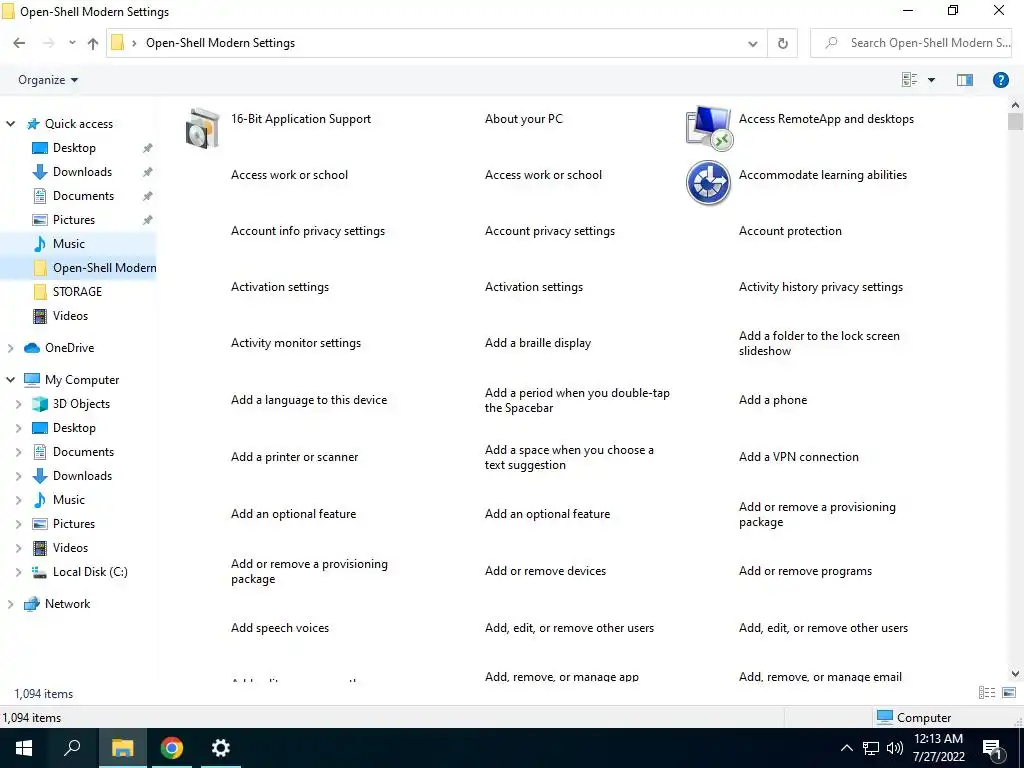Open the Settings gear on taskbar
The width and height of the screenshot is (1024, 768).
coord(221,748)
